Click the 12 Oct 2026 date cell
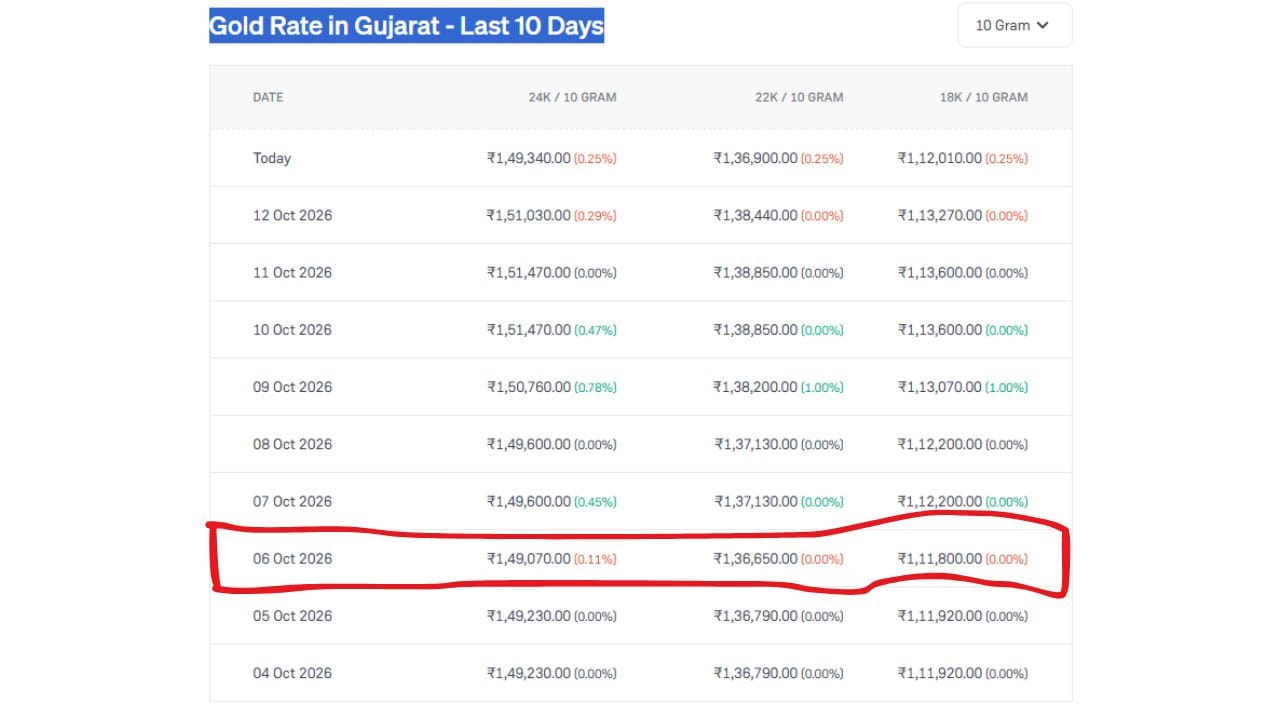 coord(292,215)
